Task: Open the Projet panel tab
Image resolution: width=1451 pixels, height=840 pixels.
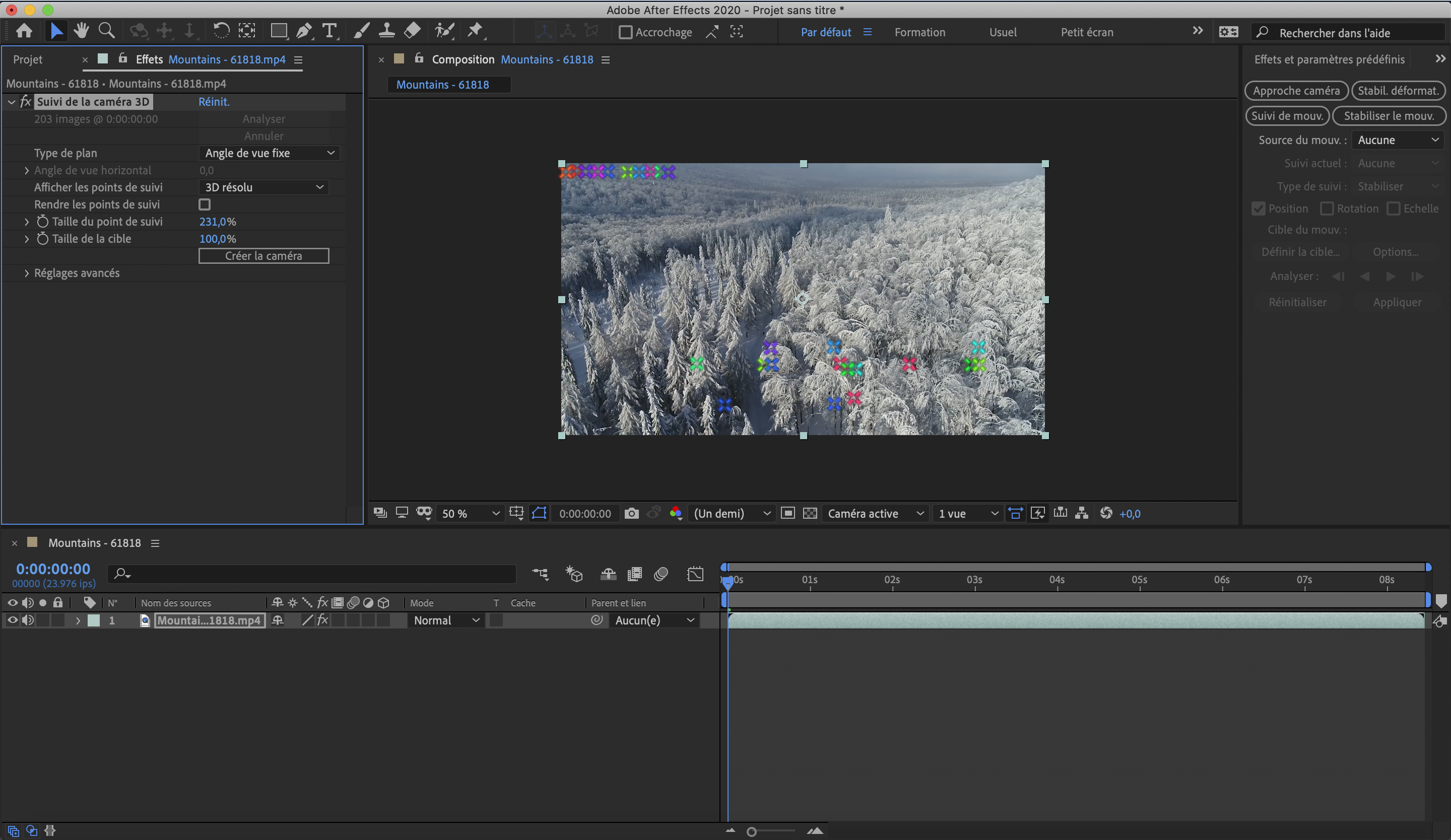Action: [x=28, y=59]
